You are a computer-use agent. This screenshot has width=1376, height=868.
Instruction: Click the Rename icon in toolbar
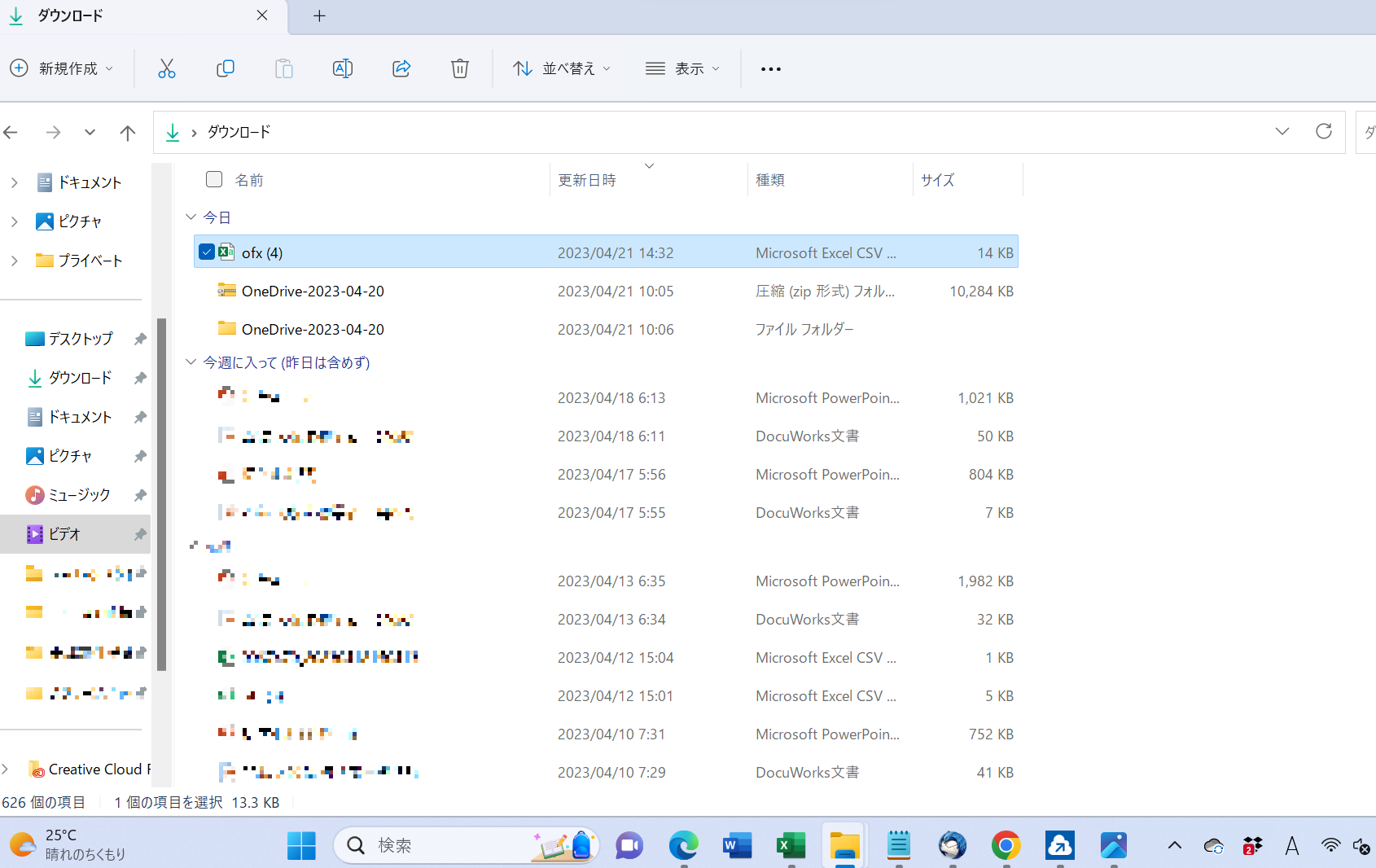(343, 69)
